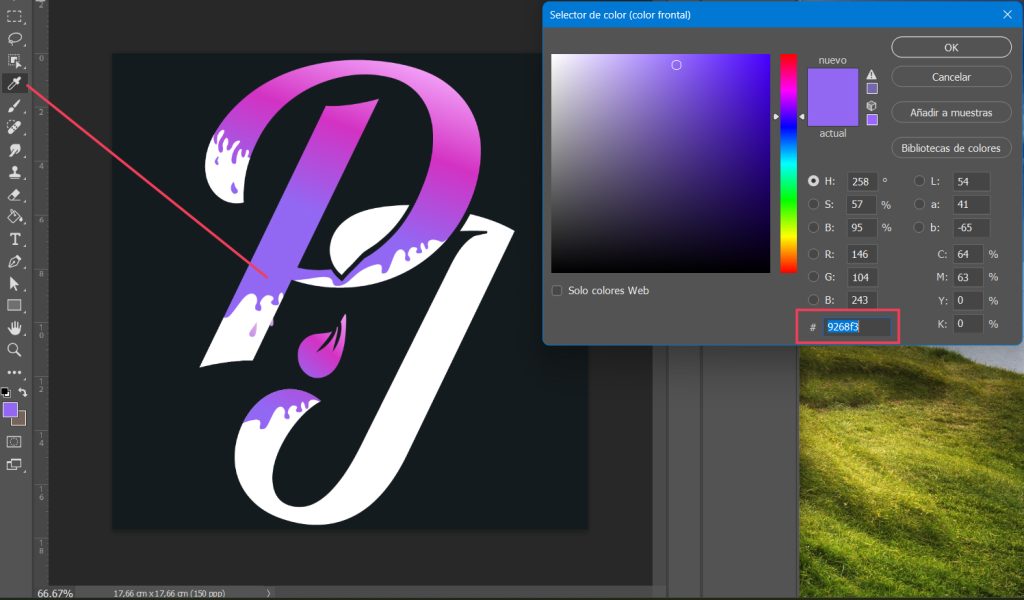Choose the L lightness radio button
1024x600 pixels.
click(919, 181)
